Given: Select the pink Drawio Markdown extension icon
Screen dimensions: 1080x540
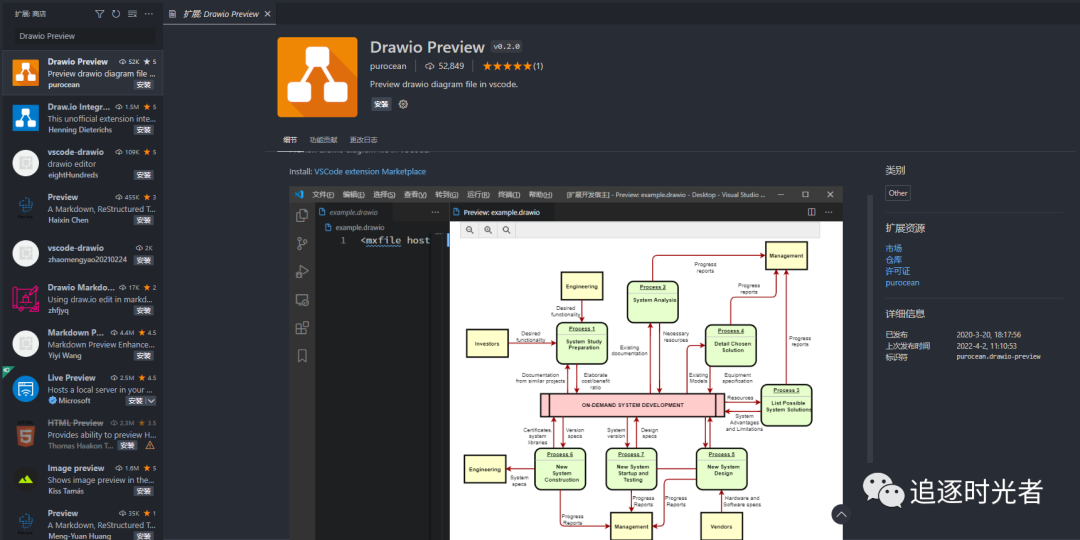Looking at the screenshot, I should (x=25, y=299).
